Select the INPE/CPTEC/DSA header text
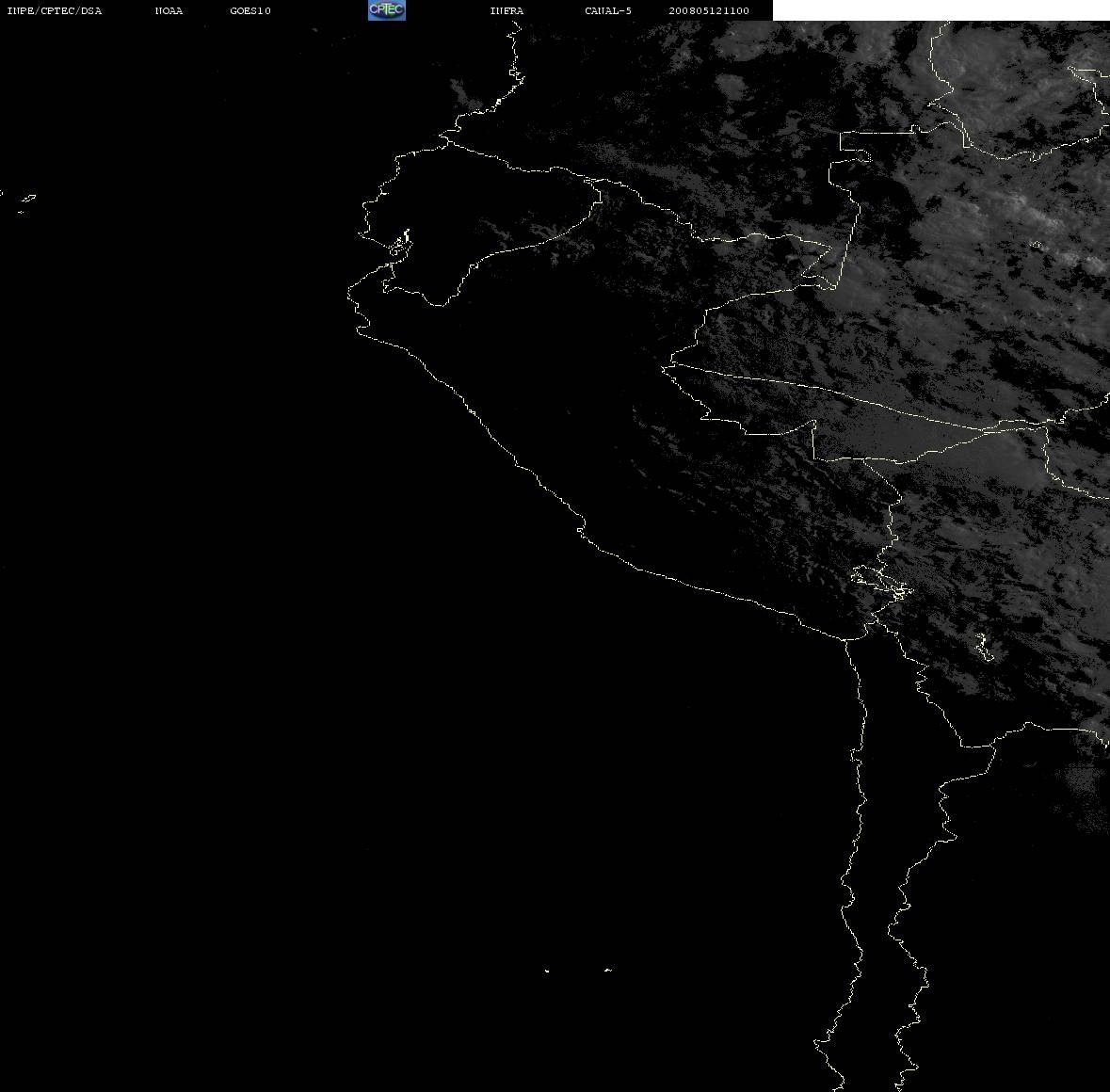The image size is (1110, 1092). [55, 10]
